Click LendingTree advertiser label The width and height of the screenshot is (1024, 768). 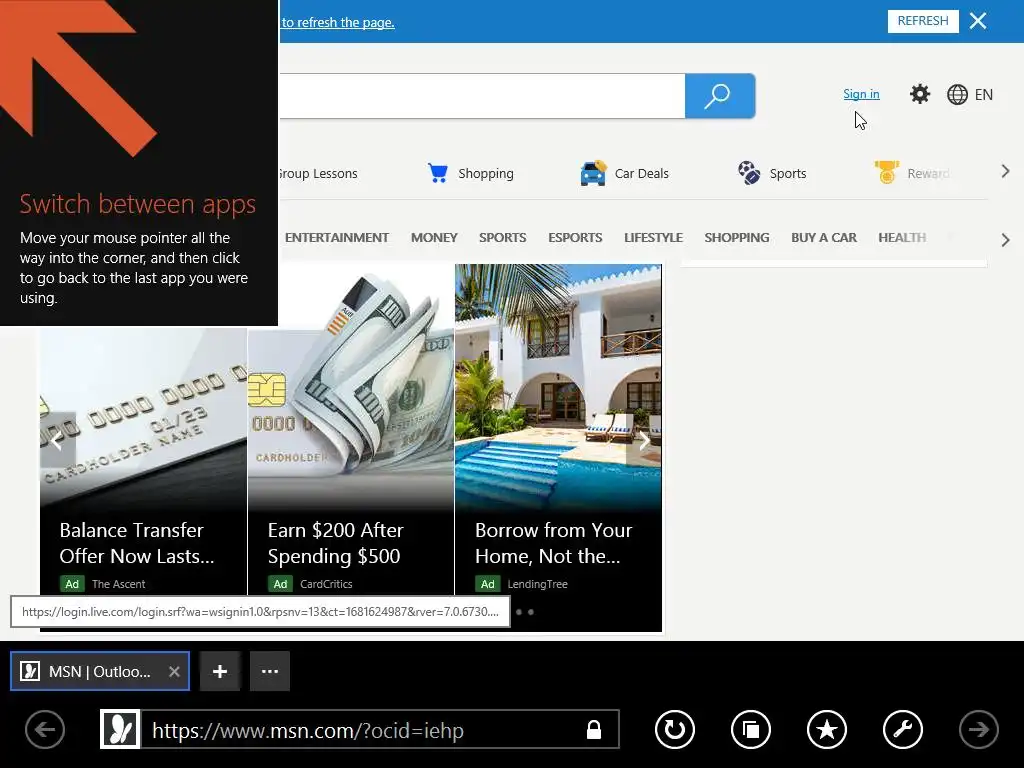click(x=537, y=584)
